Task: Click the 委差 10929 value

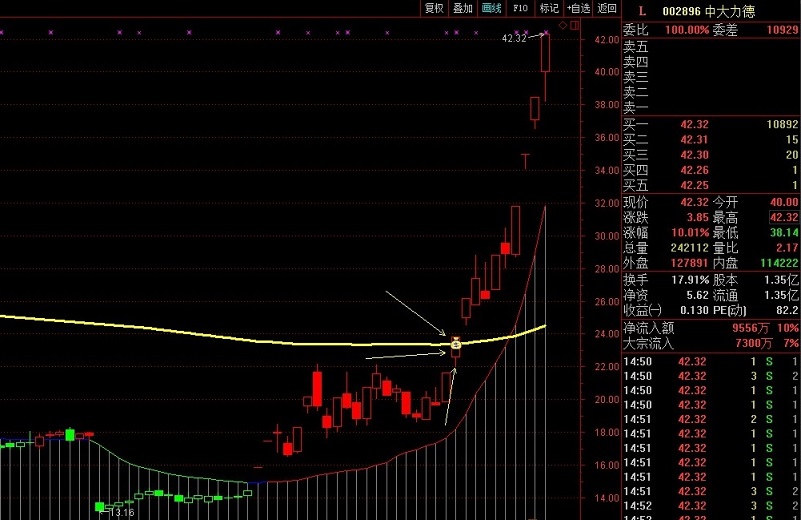Action: click(x=782, y=30)
